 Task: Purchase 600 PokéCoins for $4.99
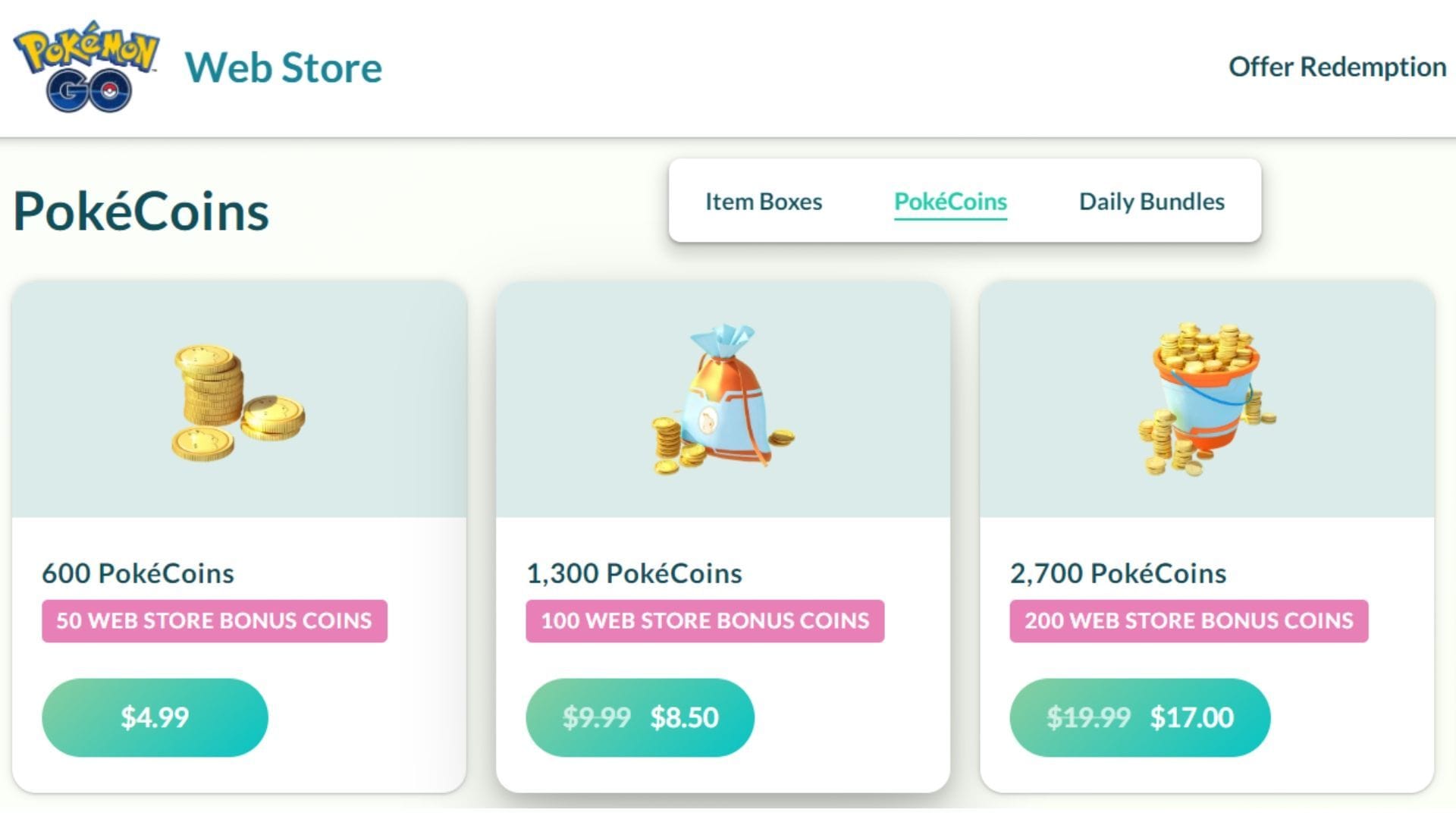(154, 717)
